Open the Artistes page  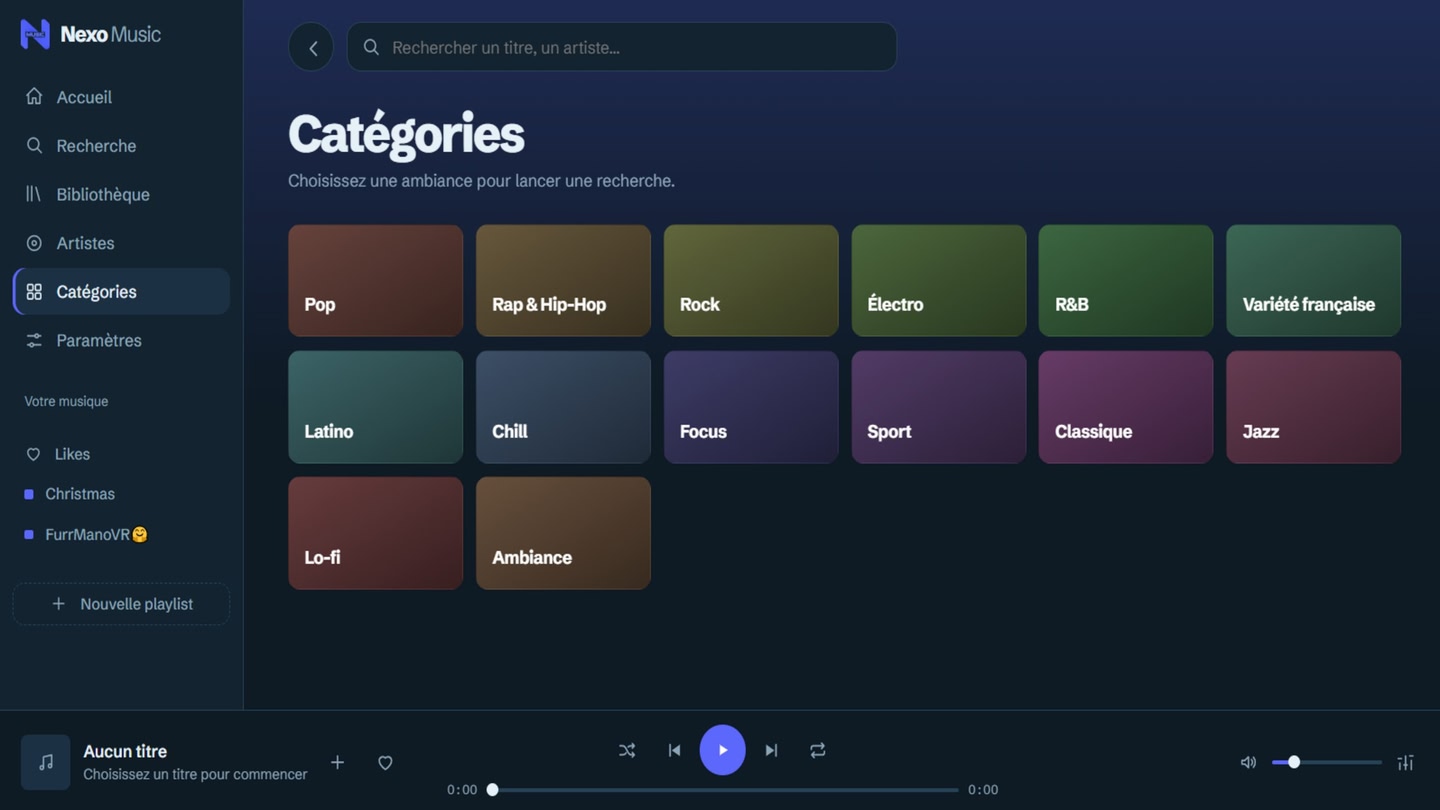(x=121, y=243)
